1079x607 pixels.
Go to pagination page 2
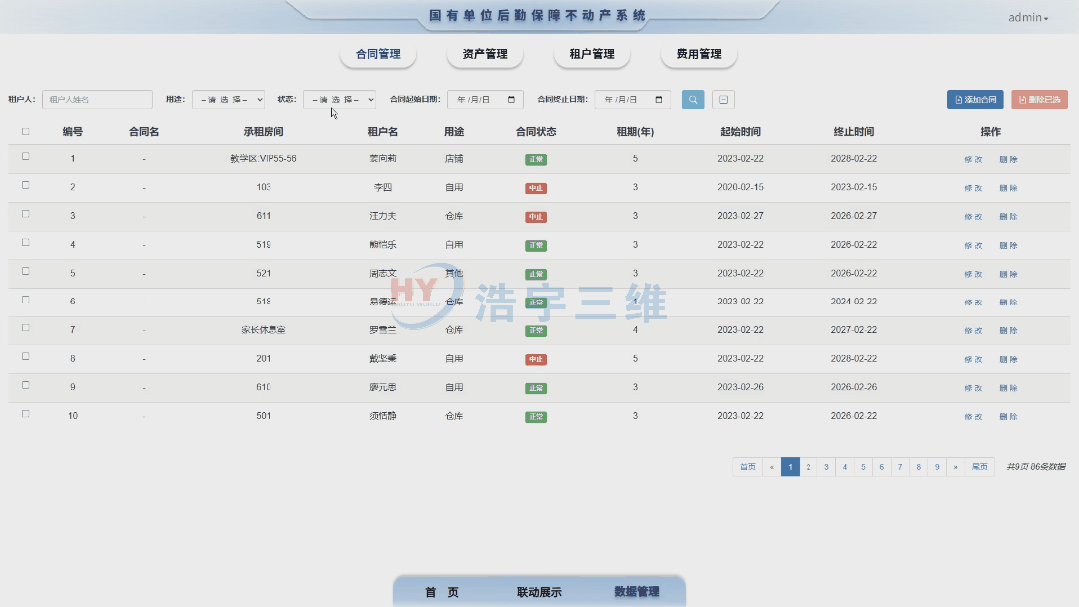click(x=809, y=467)
